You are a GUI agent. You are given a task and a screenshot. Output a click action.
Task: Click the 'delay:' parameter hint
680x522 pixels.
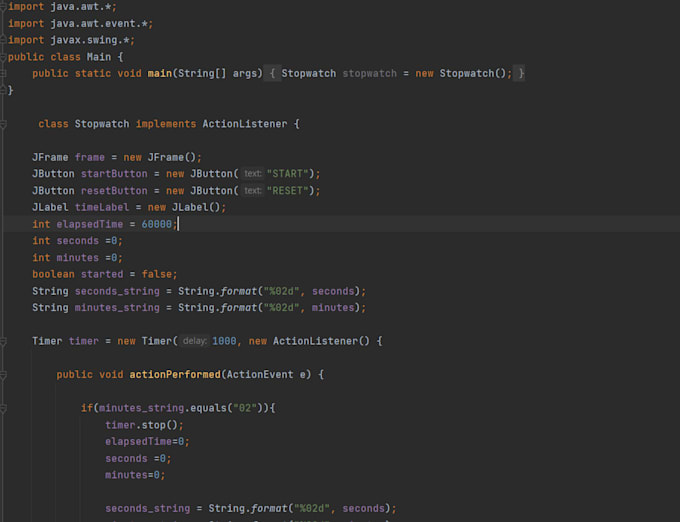[x=194, y=341]
